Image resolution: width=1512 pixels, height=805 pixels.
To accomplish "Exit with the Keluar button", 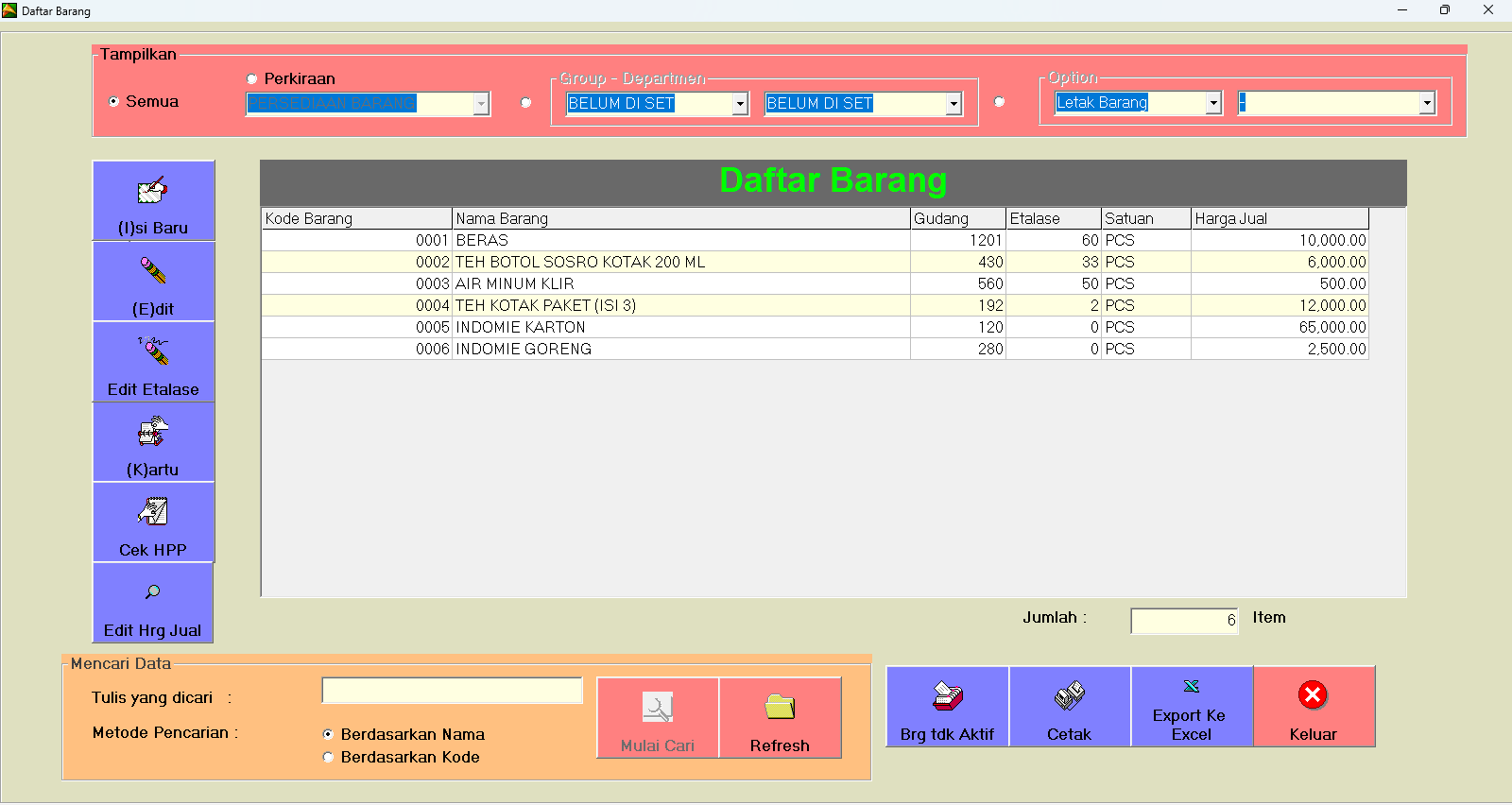I will coord(1313,707).
